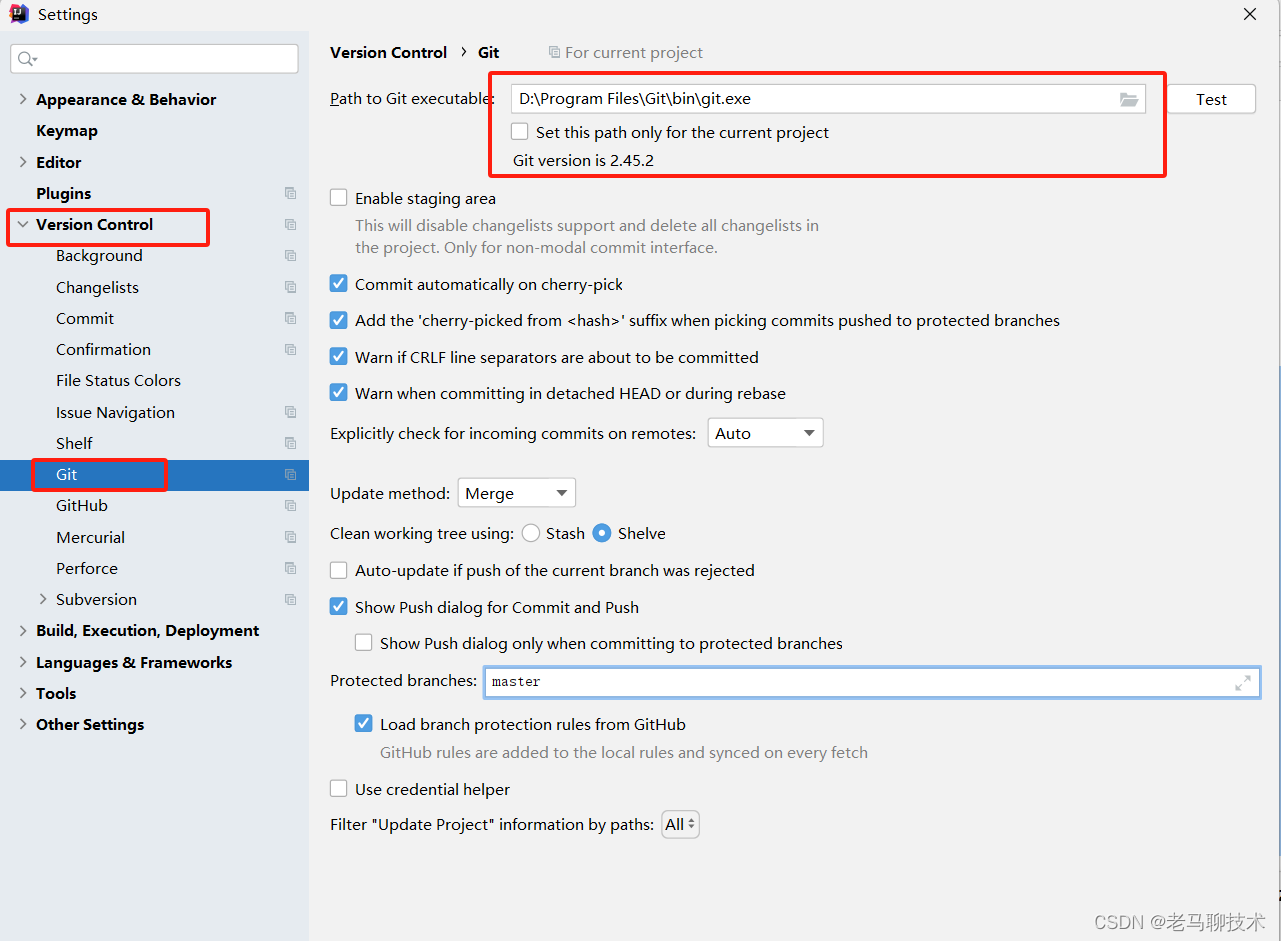
Task: Enable the 'Use credential helper' checkbox
Action: tap(339, 789)
